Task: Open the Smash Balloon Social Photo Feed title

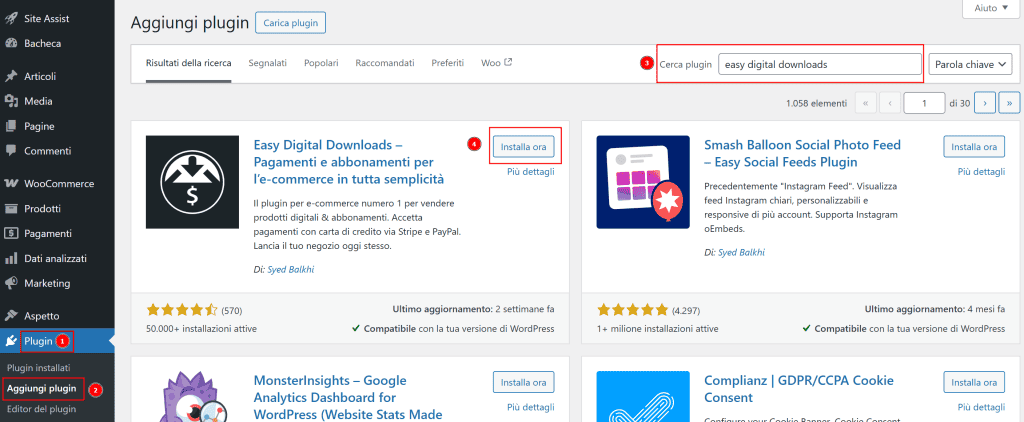Action: click(803, 153)
